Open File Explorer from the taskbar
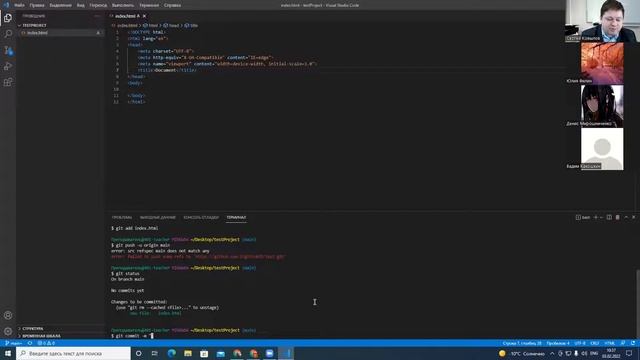 (188, 353)
